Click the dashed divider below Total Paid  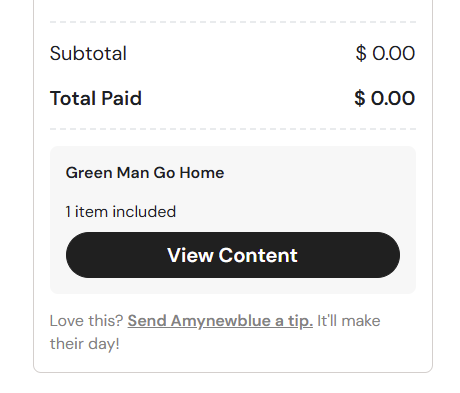(x=233, y=129)
